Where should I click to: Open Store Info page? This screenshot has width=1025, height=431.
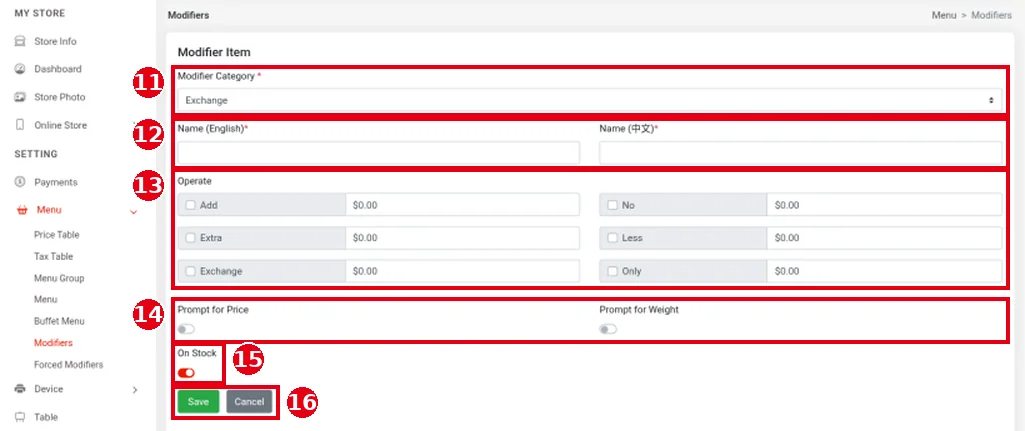click(x=55, y=41)
